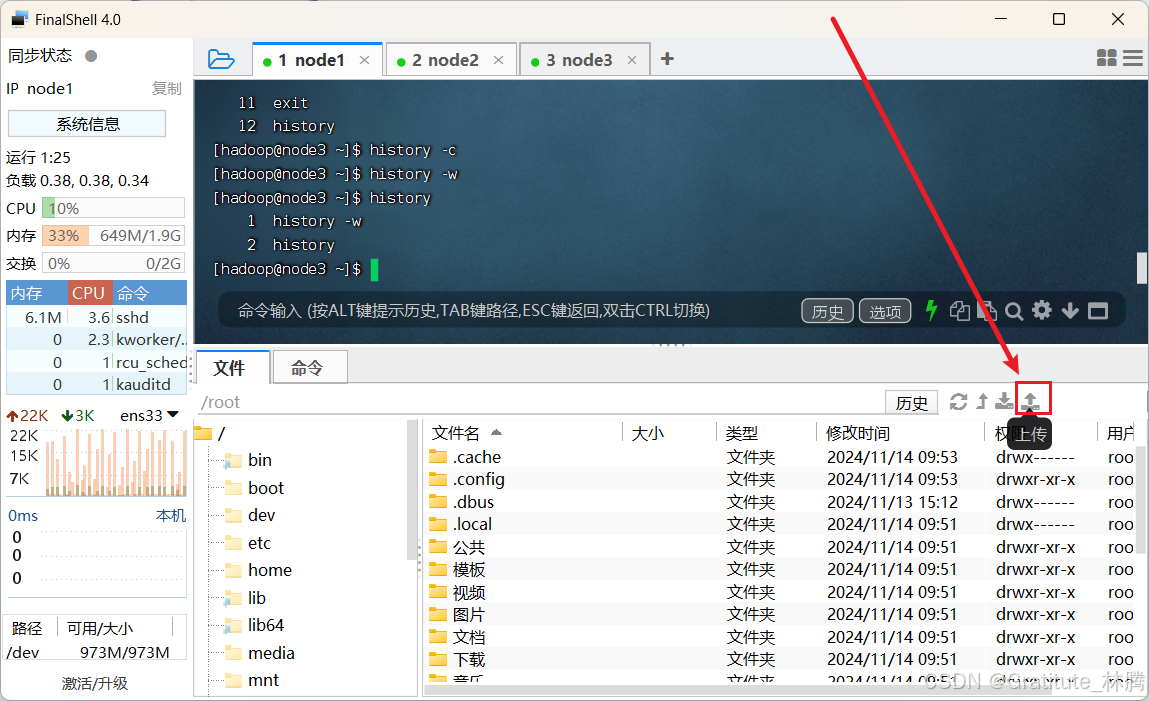Open terminal settings gear icon

[1042, 311]
